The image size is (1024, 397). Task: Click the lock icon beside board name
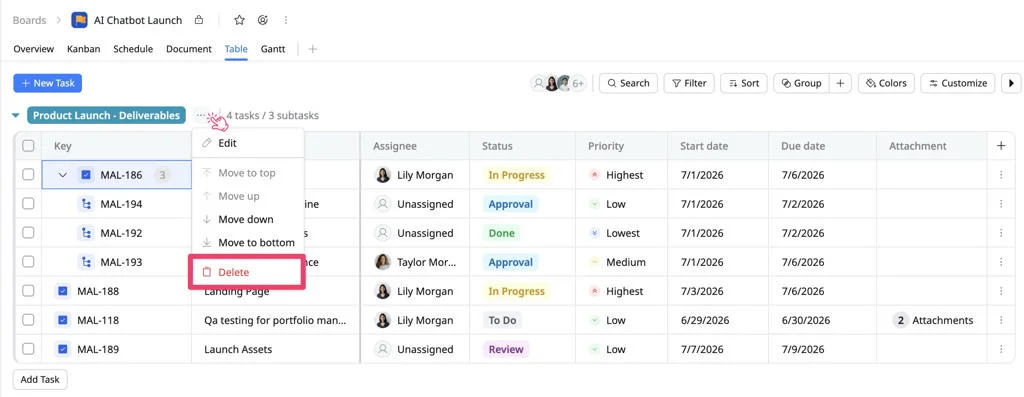[199, 20]
